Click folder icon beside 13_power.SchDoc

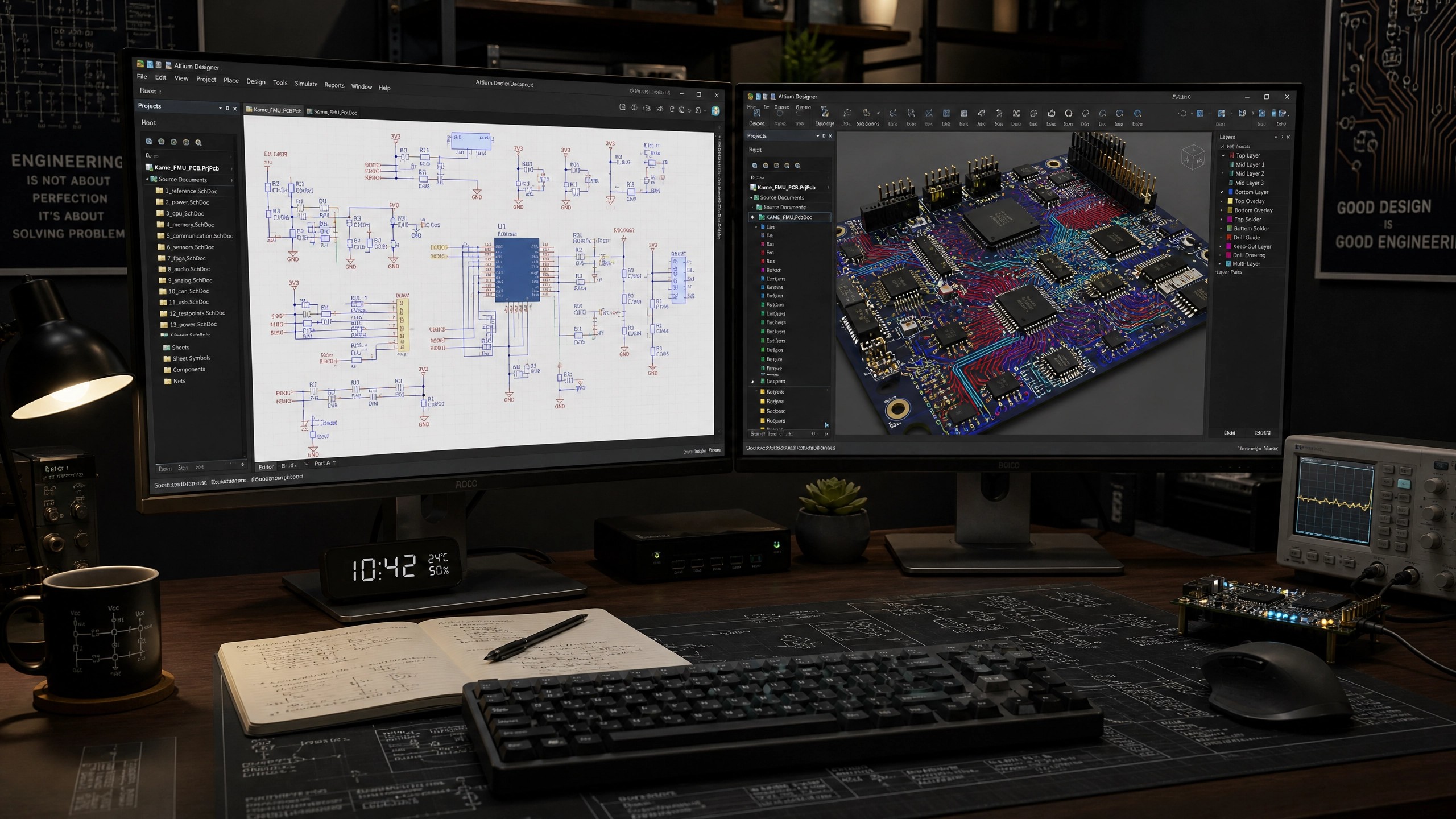tap(164, 325)
